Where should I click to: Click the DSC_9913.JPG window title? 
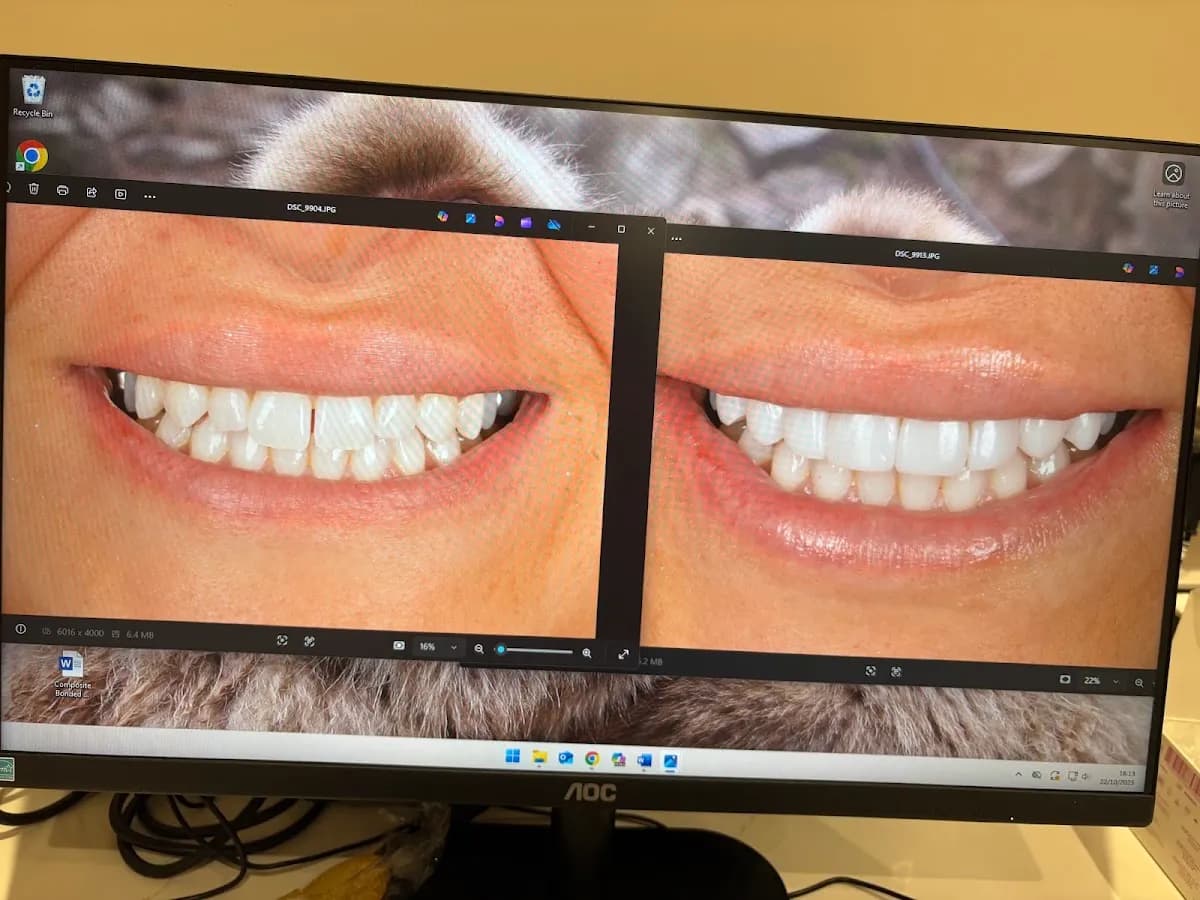coord(917,255)
